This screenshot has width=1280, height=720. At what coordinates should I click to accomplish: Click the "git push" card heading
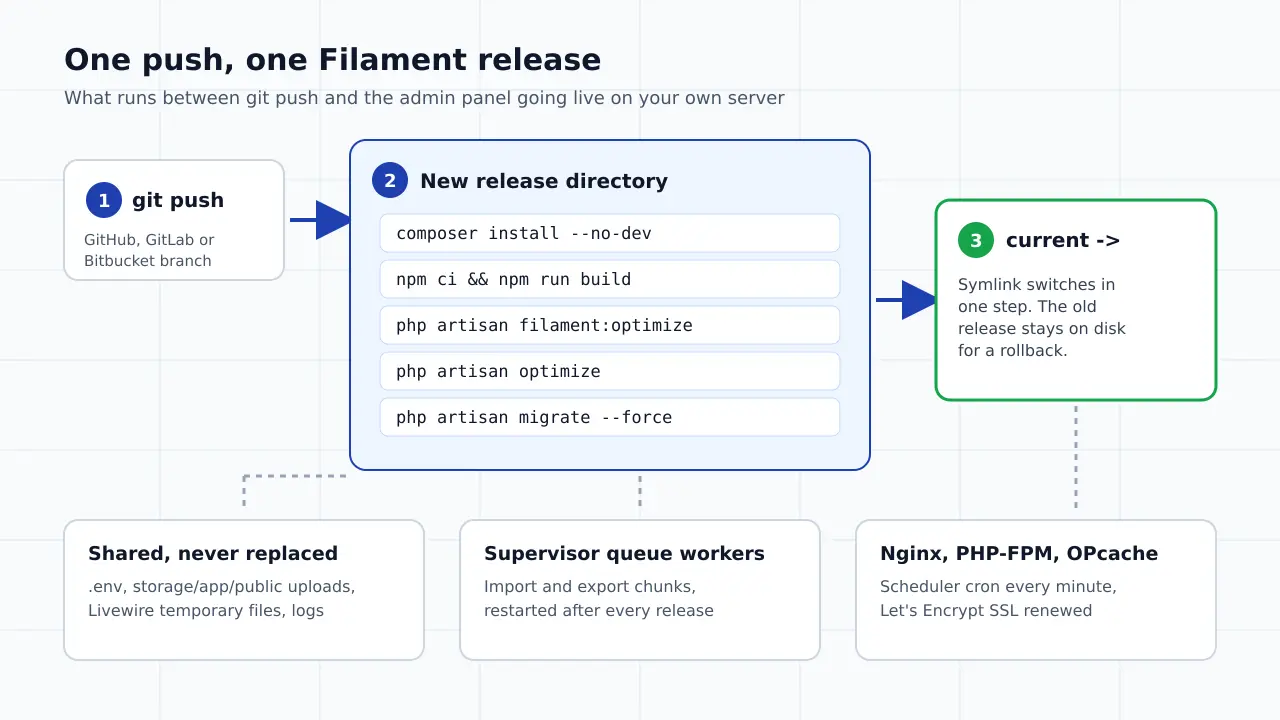178,200
